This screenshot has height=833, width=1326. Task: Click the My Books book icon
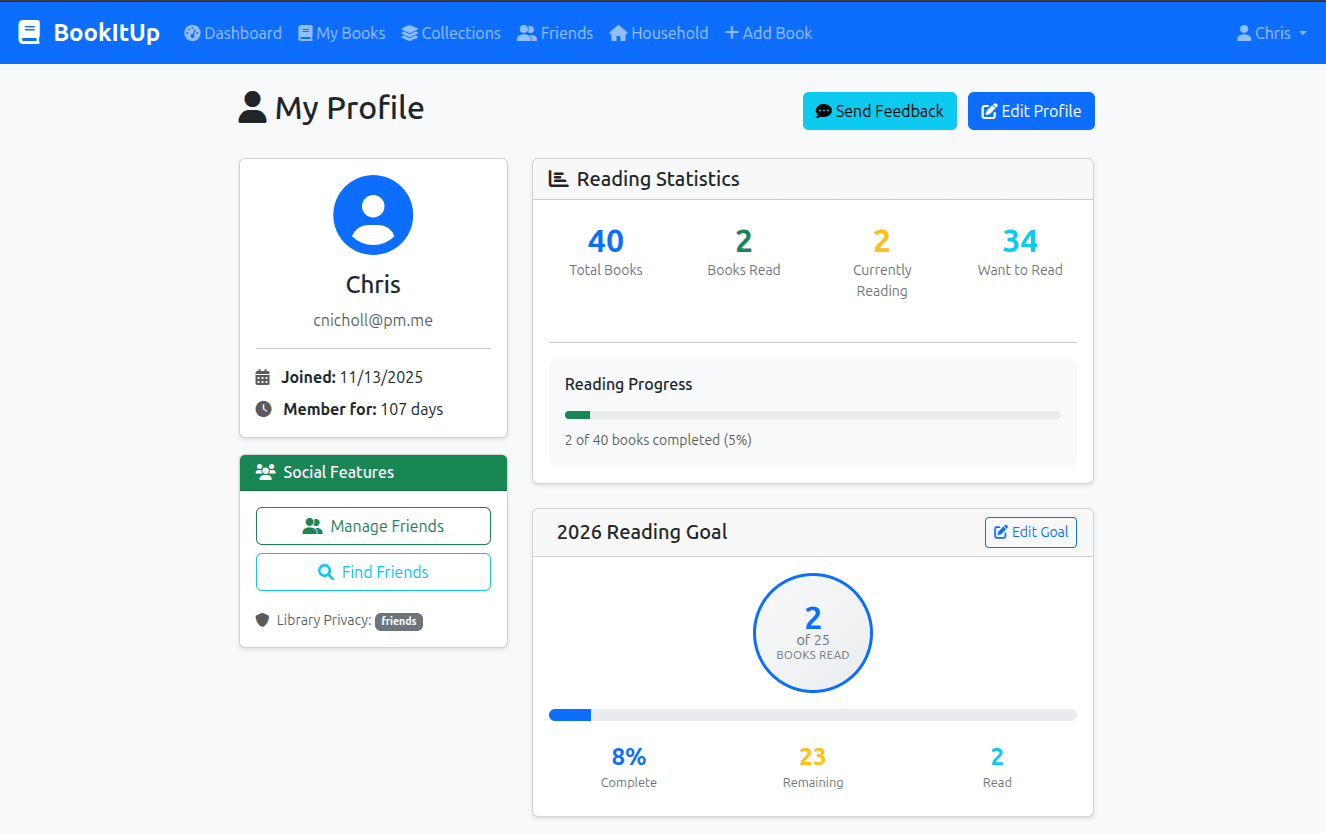305,33
